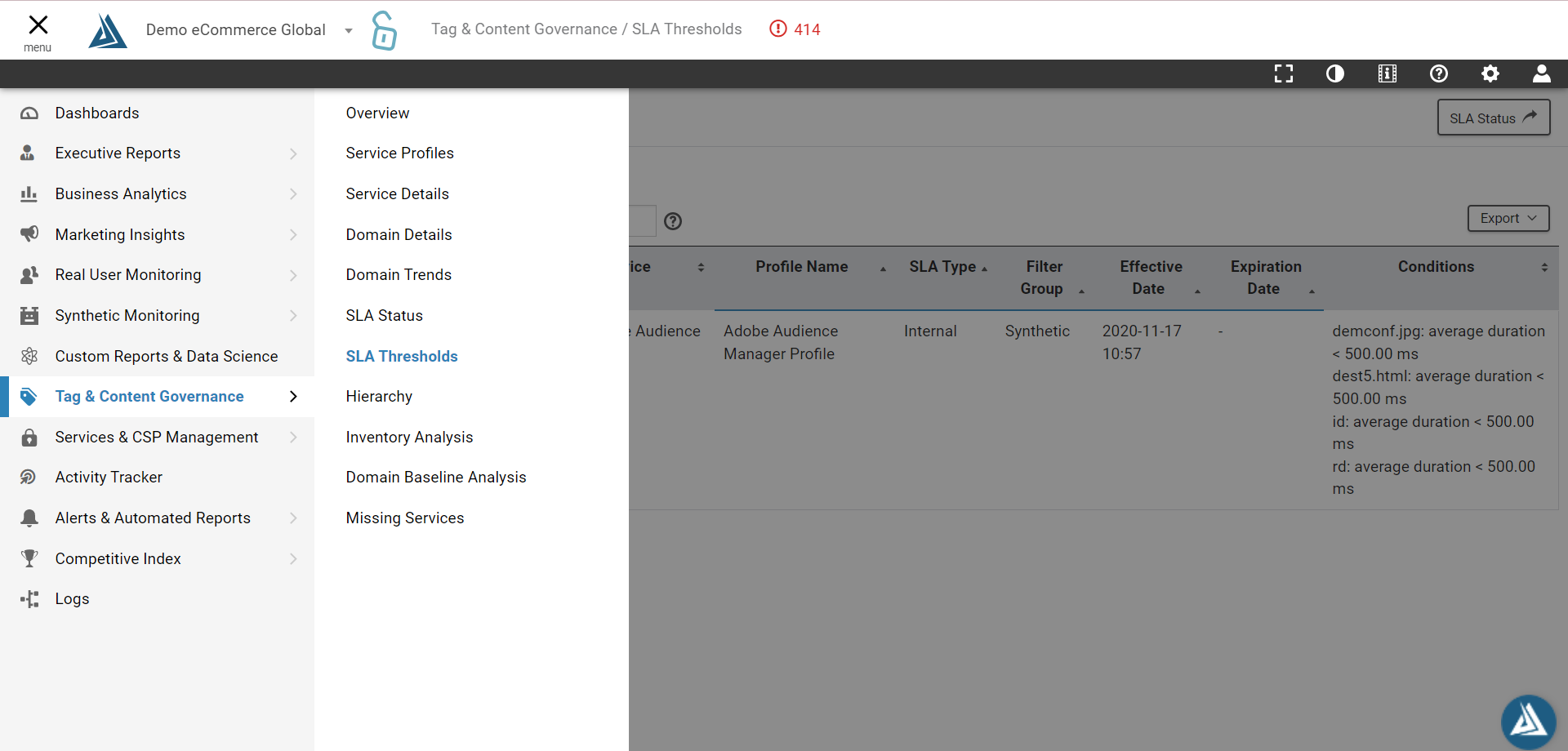Expand the Marketing Insights submenu chevron
Viewport: 1568px width, 751px height.
293,234
